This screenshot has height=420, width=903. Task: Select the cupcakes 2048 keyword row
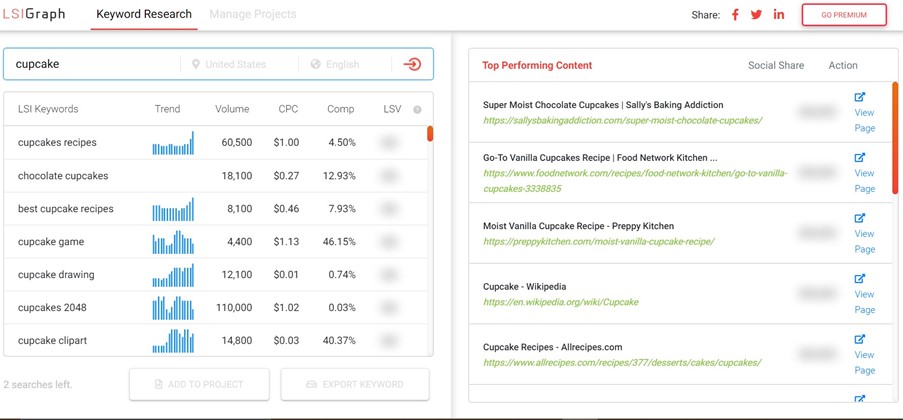52,308
